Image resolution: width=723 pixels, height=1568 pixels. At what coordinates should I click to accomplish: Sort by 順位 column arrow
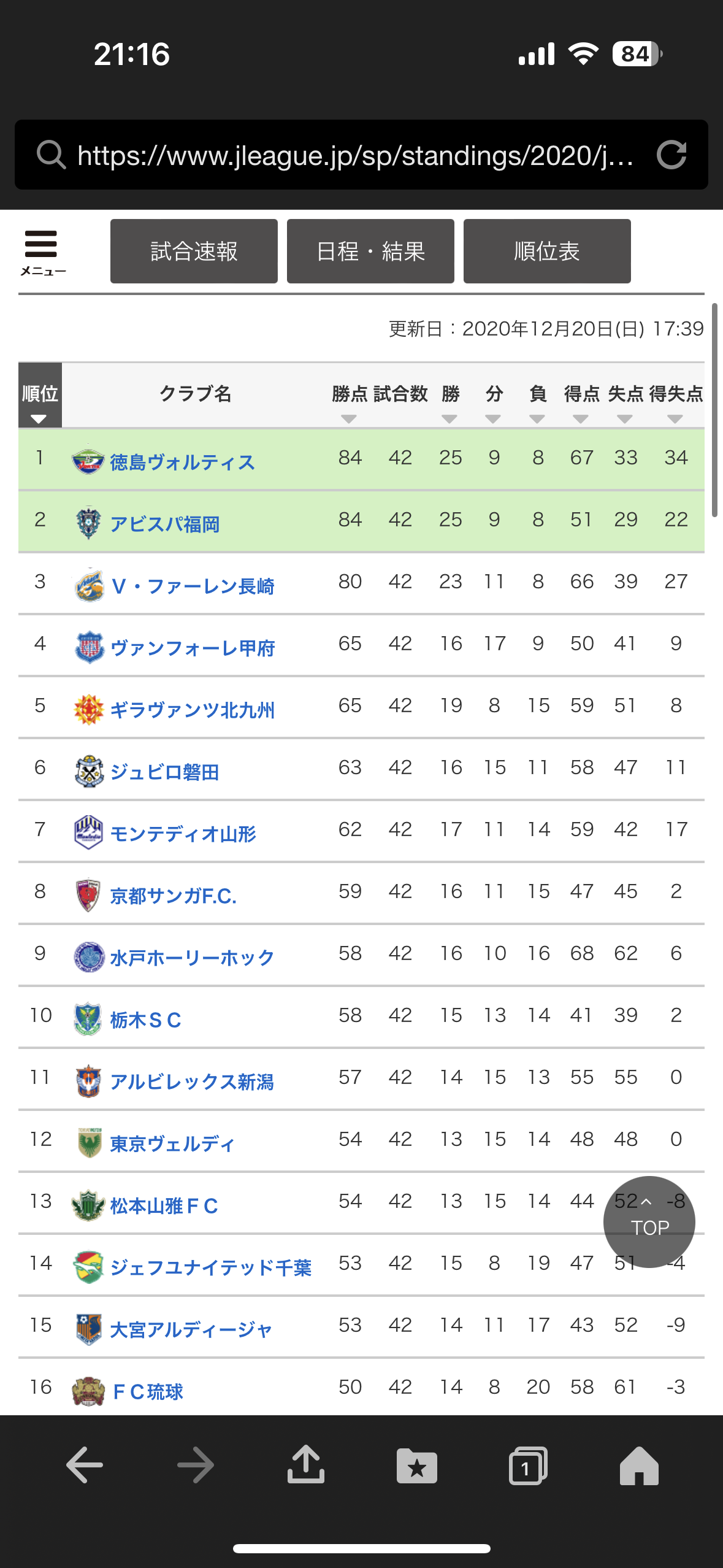pos(39,419)
